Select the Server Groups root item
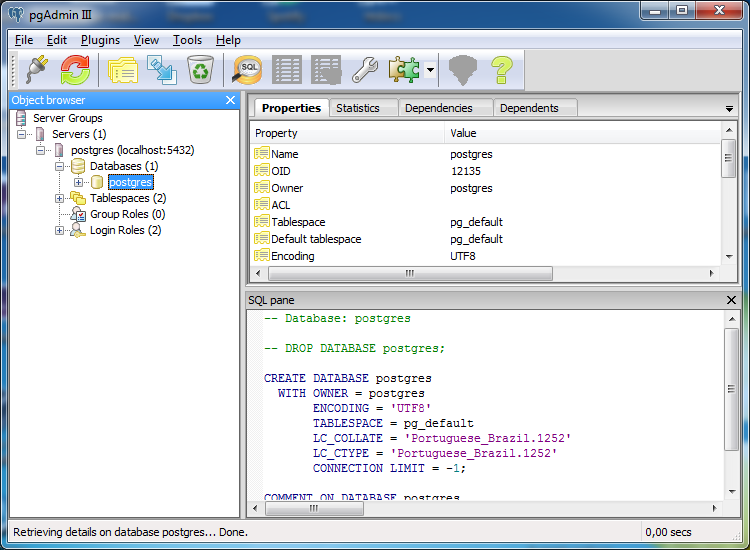This screenshot has width=750, height=550. pyautogui.click(x=67, y=118)
